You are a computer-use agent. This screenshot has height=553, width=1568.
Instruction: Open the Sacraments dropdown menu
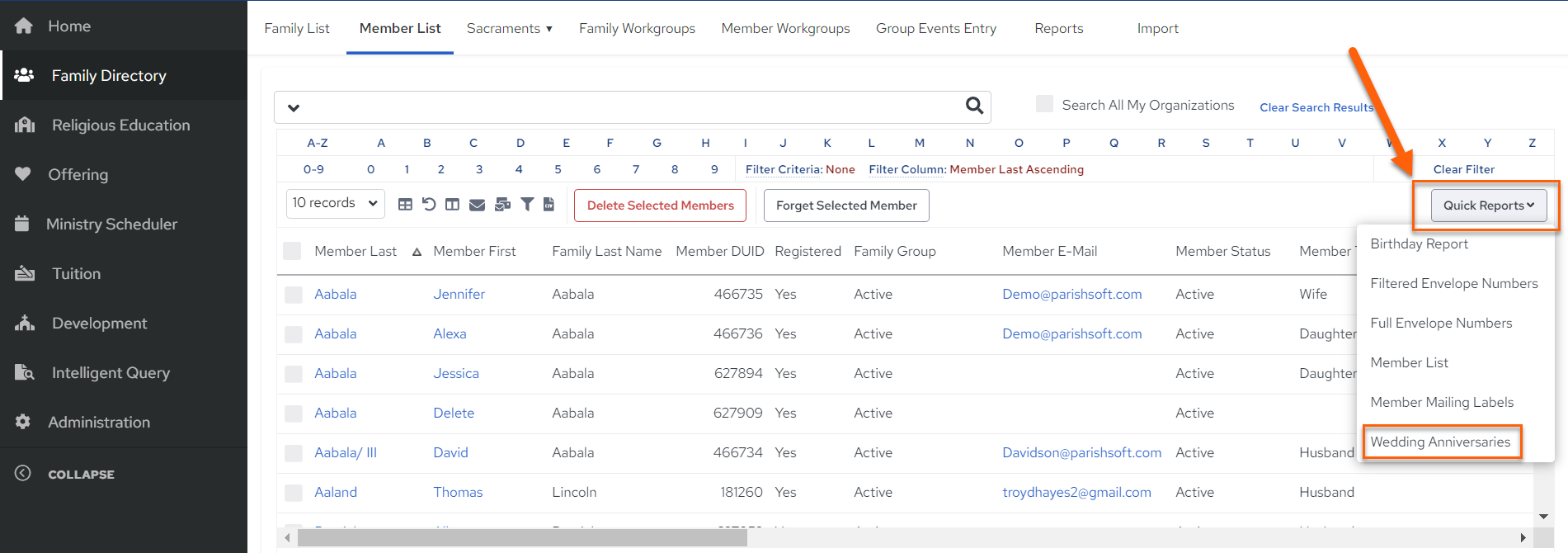click(509, 28)
